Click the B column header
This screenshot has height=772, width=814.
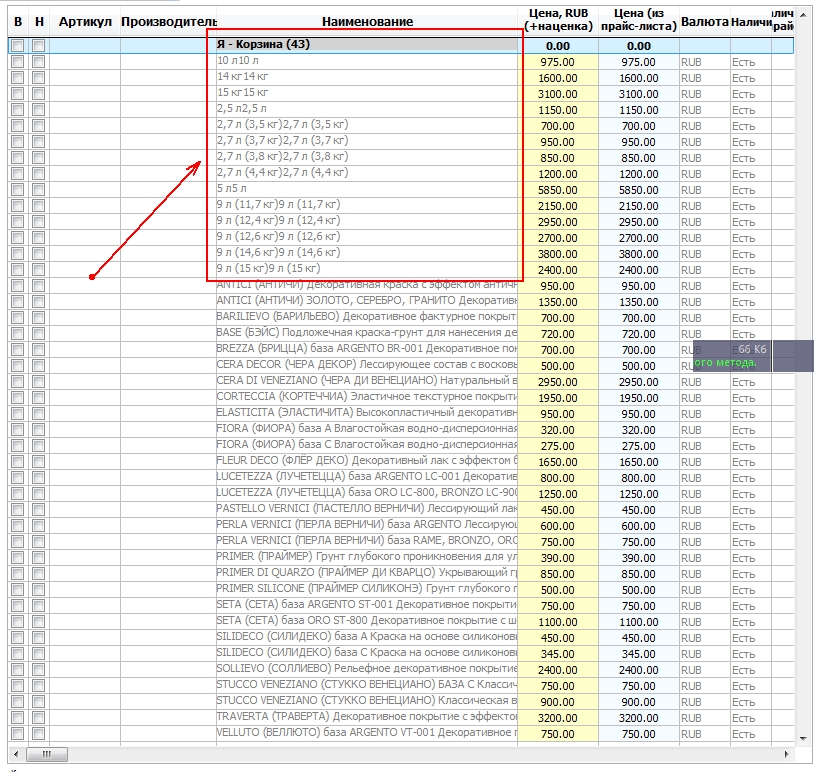[18, 22]
